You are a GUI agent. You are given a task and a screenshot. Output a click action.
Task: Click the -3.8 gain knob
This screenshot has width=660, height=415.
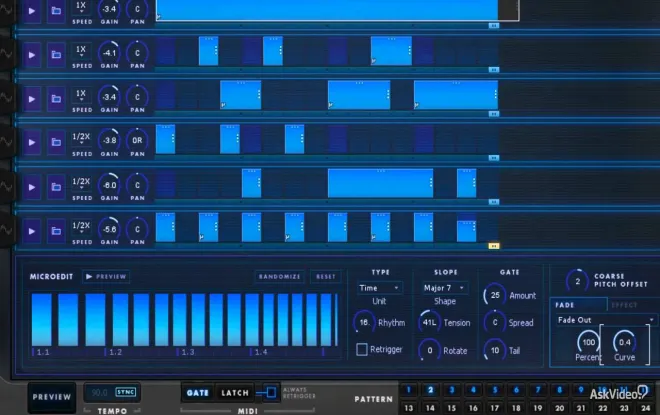(x=109, y=141)
